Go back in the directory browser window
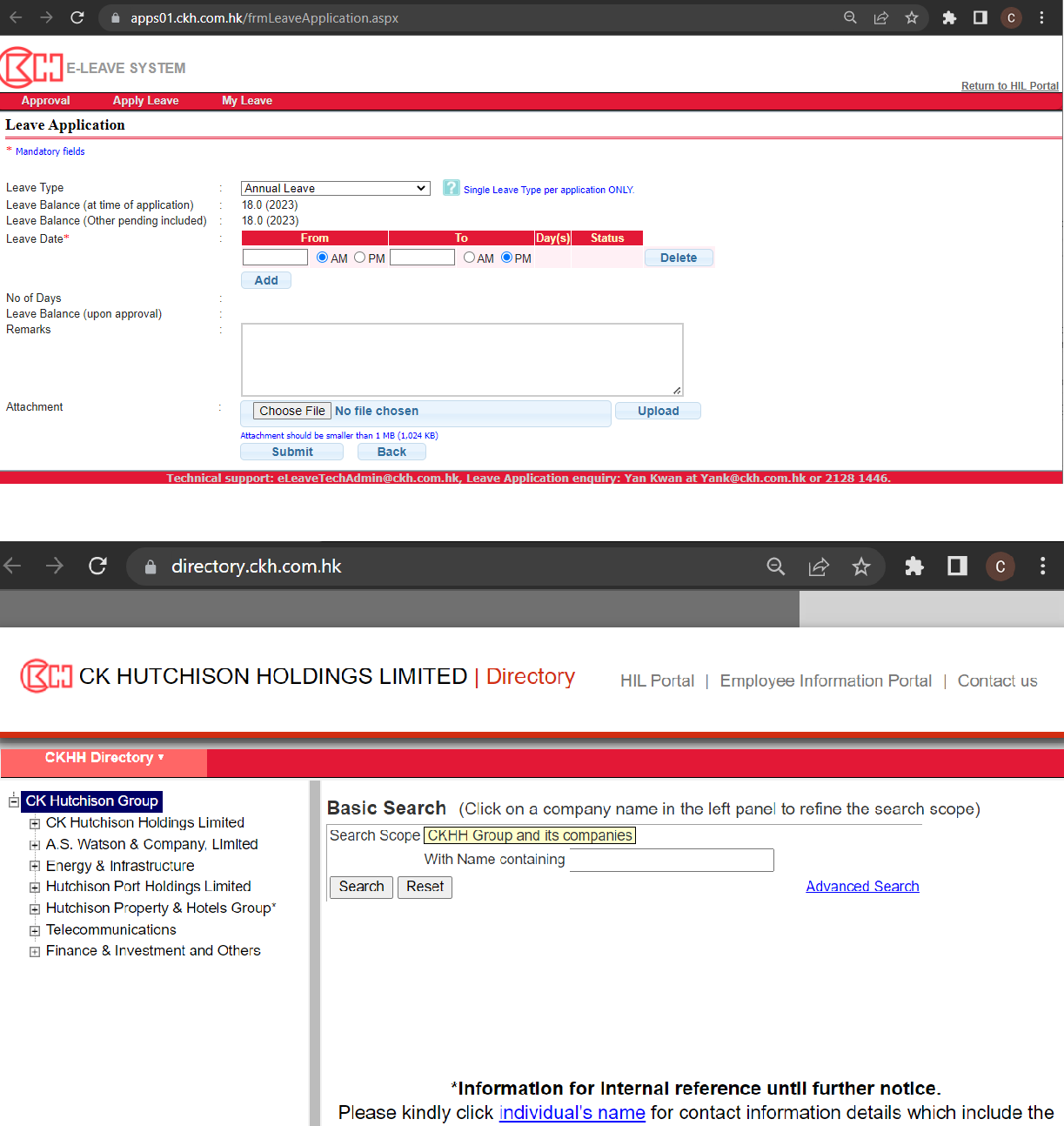Image resolution: width=1064 pixels, height=1126 pixels. tap(12, 566)
